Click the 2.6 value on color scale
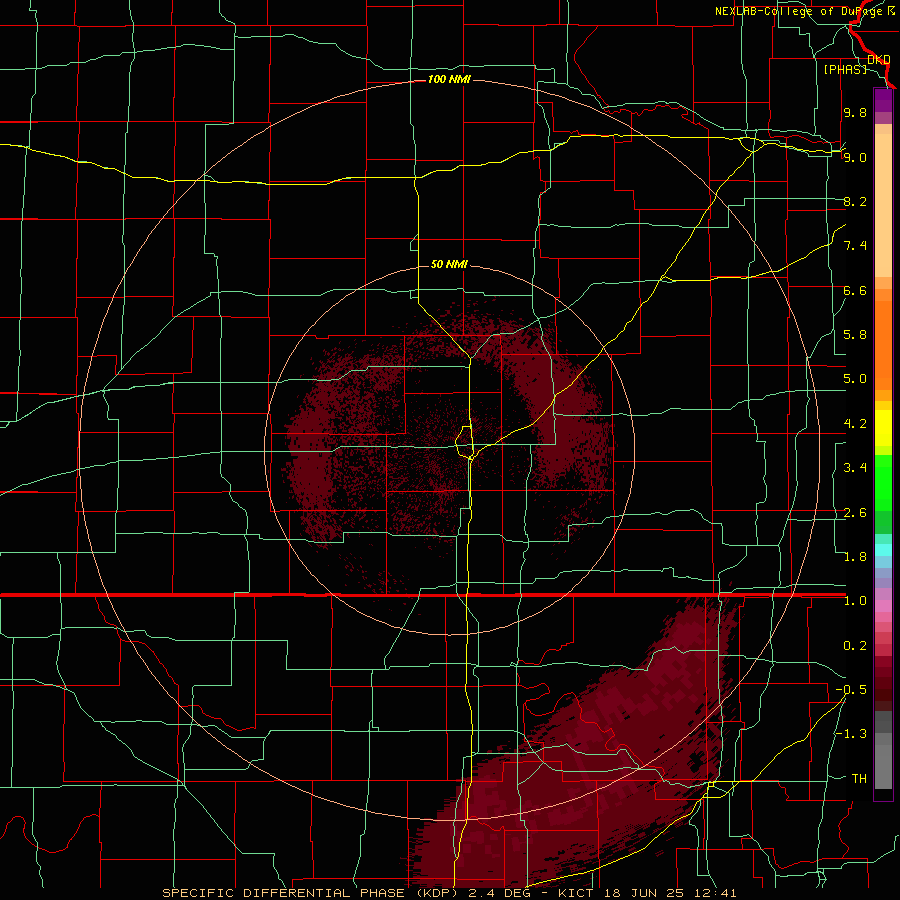This screenshot has height=900, width=900. (855, 513)
